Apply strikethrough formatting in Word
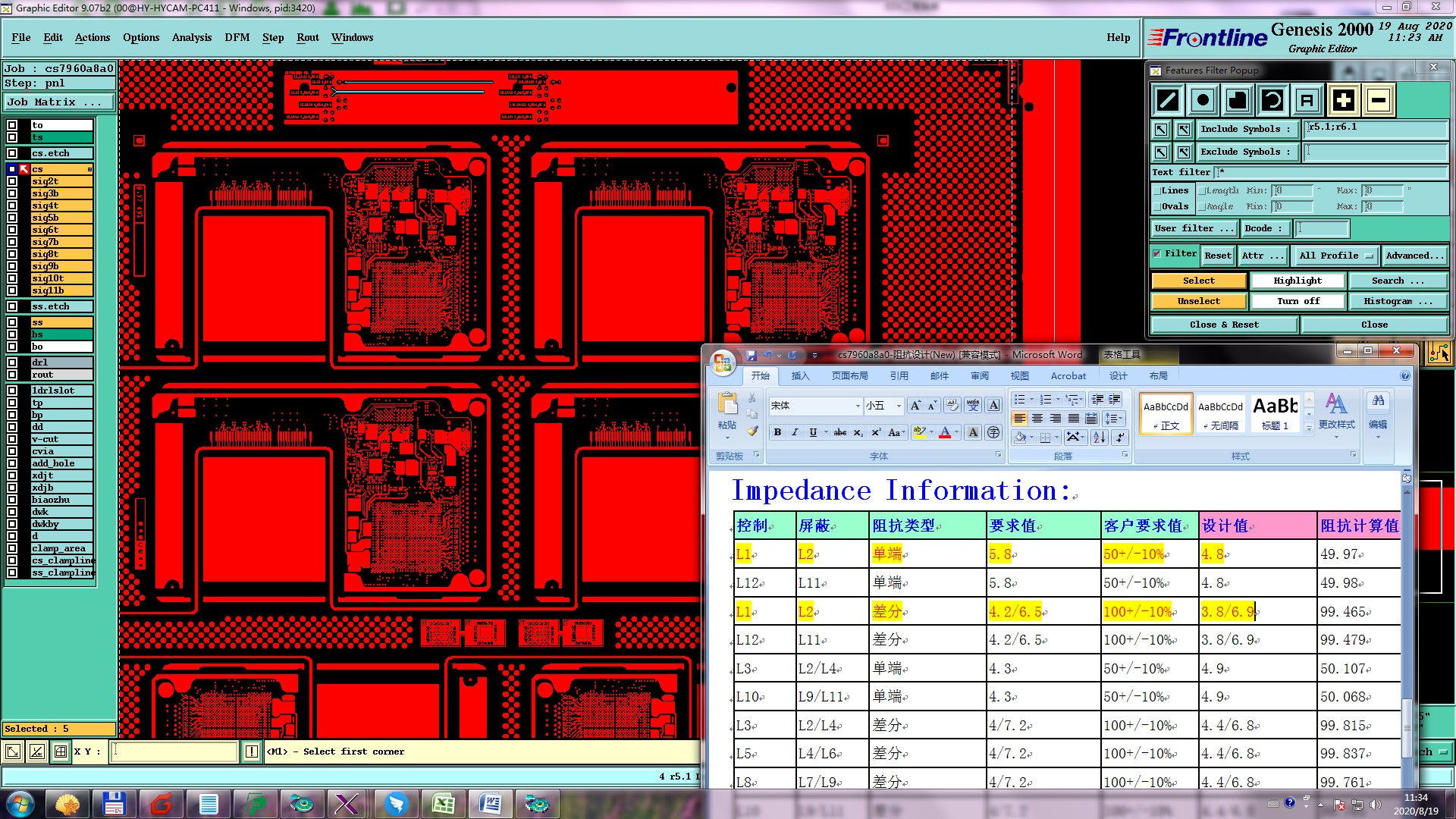The image size is (1456, 819). 839,432
